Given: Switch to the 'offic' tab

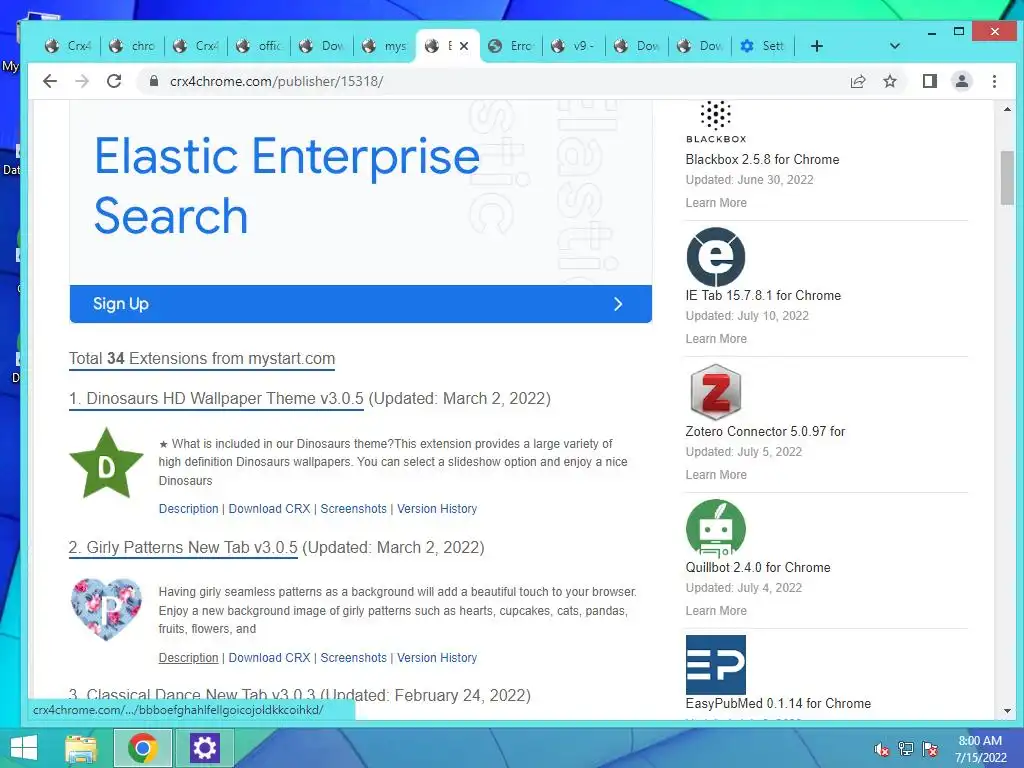Looking at the screenshot, I should point(260,46).
